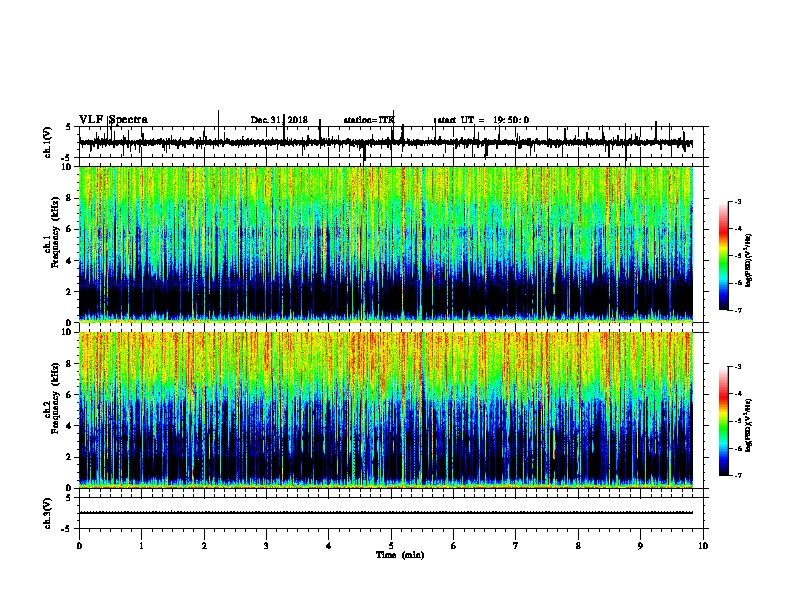Click the "start UT = 19:50: 0" text
The width and height of the screenshot is (792, 612).
[483, 120]
